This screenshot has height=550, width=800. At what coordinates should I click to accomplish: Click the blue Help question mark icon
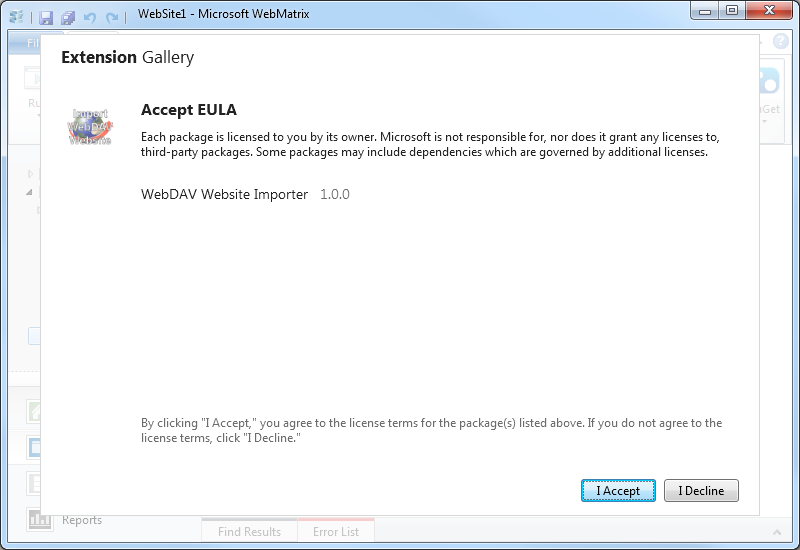781,42
